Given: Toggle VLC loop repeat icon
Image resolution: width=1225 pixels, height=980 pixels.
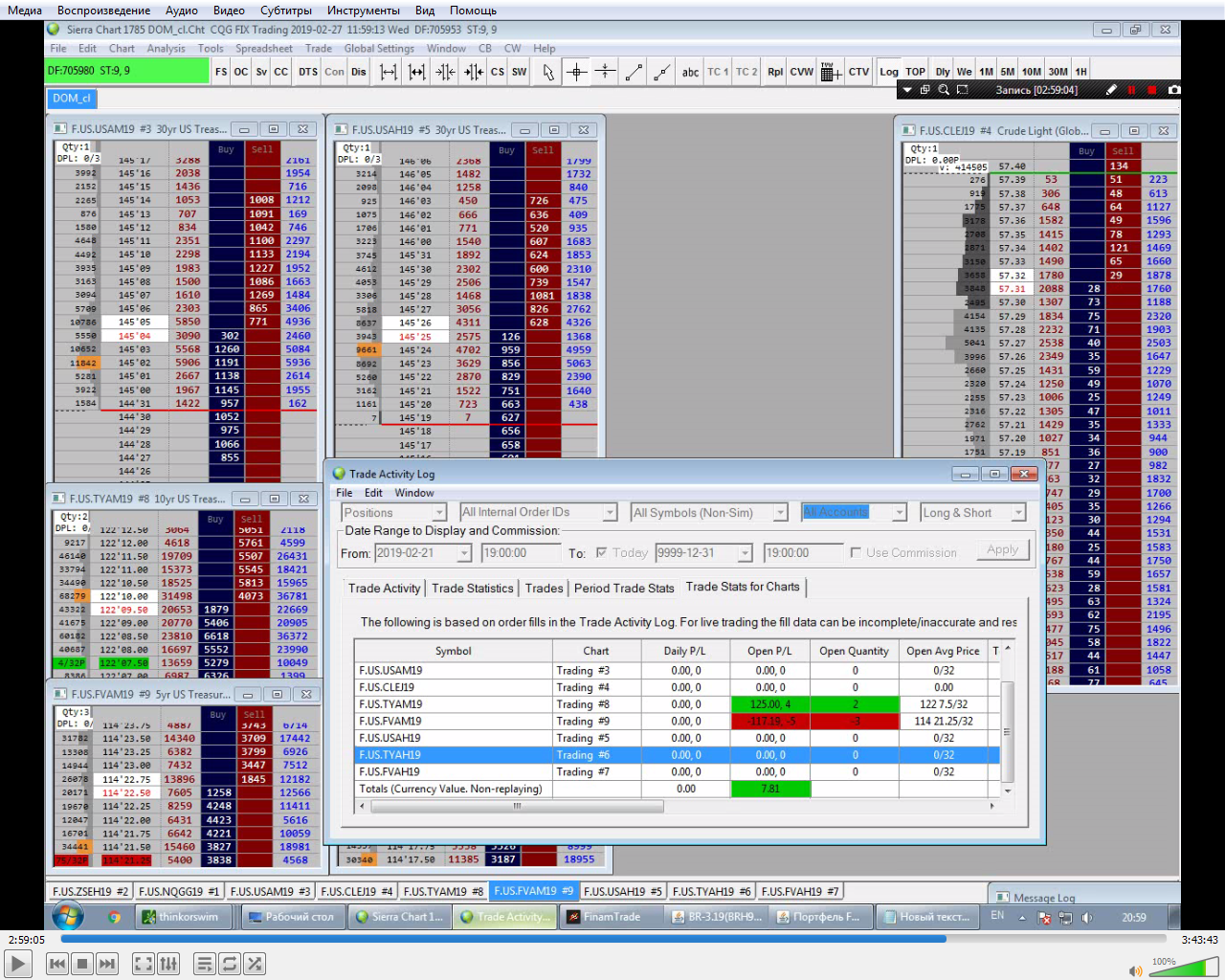Looking at the screenshot, I should [x=230, y=964].
